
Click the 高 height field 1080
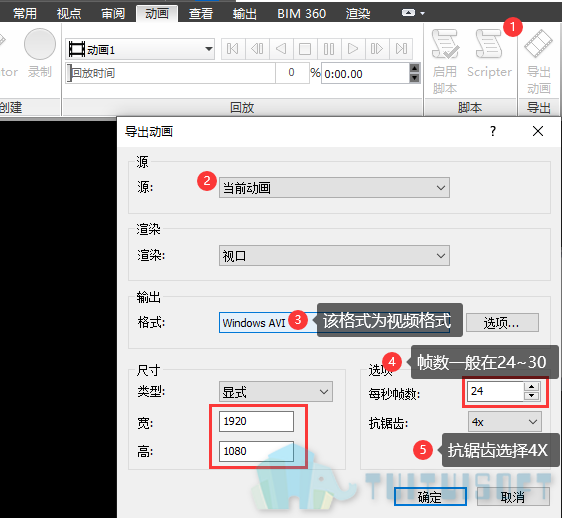tap(256, 451)
